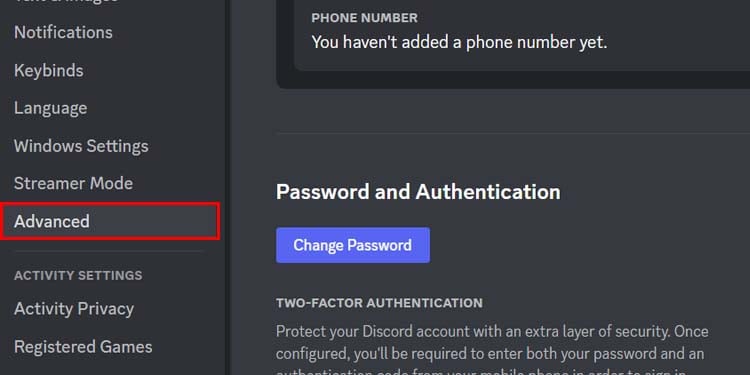The width and height of the screenshot is (750, 375).
Task: Click the Change Password button
Action: 353,245
